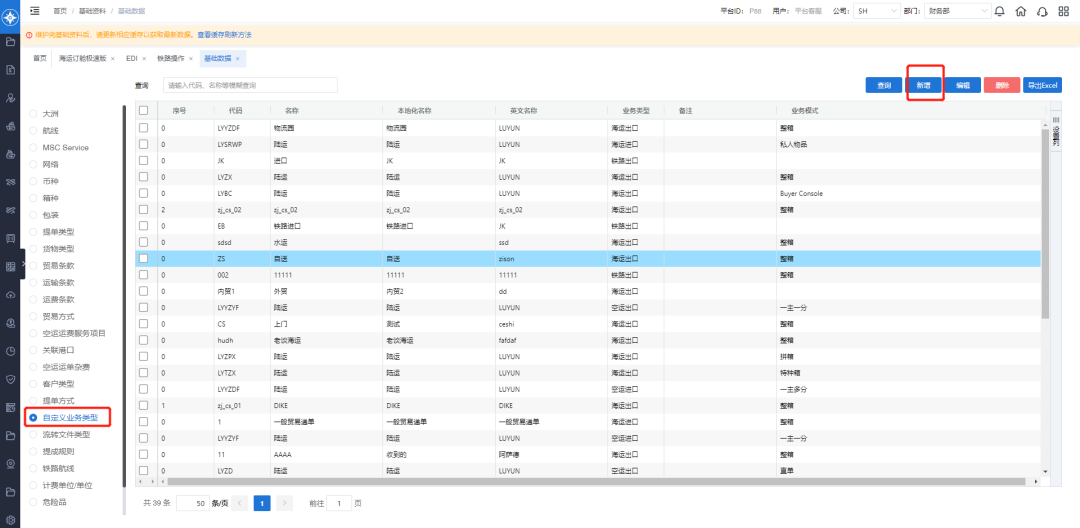Switch to the 海运订舱极速版 tab
The width and height of the screenshot is (1080, 528).
tap(82, 59)
